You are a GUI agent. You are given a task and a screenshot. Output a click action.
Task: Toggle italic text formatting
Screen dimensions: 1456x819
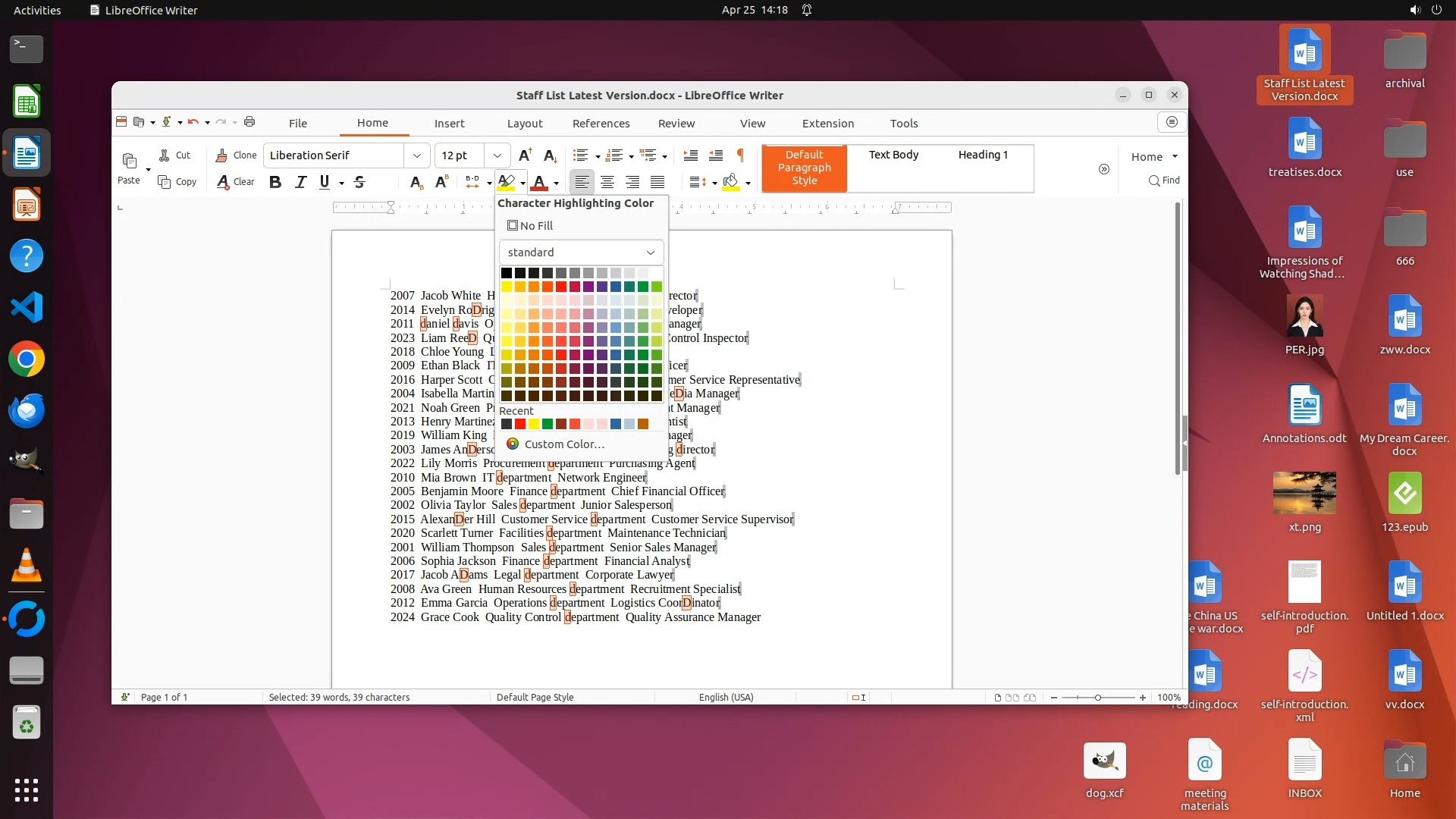coord(300,182)
